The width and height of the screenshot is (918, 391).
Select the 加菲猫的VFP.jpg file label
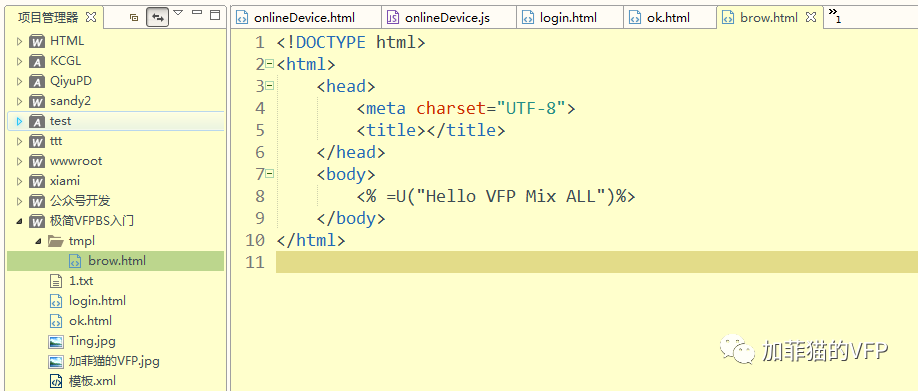coord(114,361)
